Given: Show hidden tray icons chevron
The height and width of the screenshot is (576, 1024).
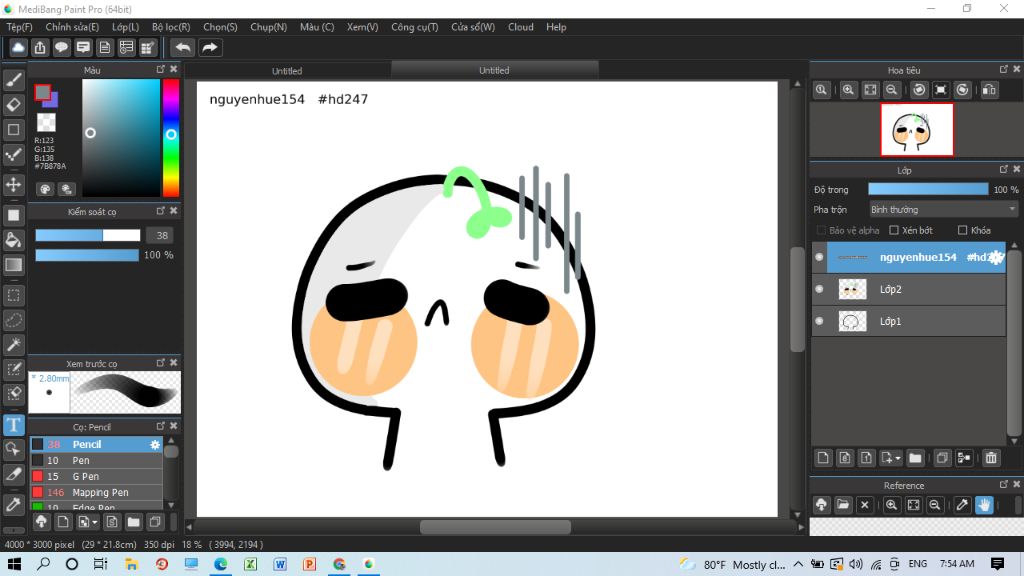Looking at the screenshot, I should (x=798, y=564).
